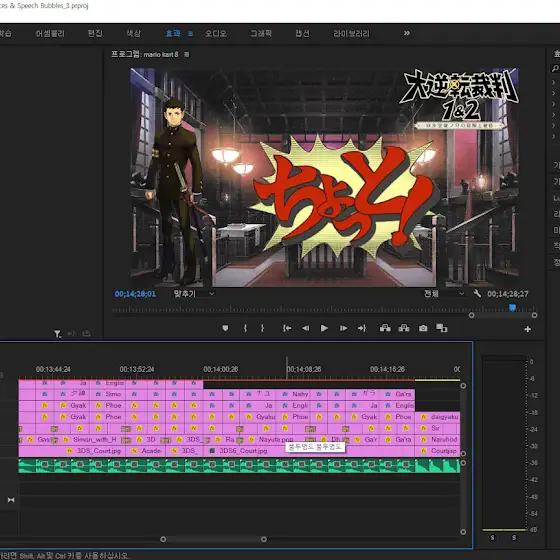This screenshot has width=560, height=560.
Task: Click top handle of video tracks scrollbar
Action: 463,386
